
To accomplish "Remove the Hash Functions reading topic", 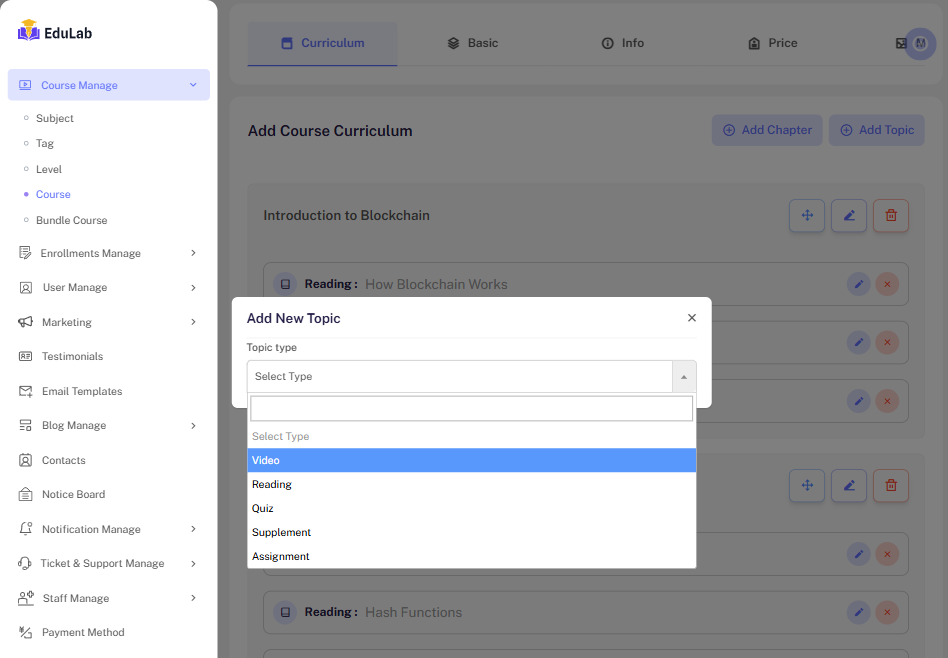I will (x=887, y=612).
